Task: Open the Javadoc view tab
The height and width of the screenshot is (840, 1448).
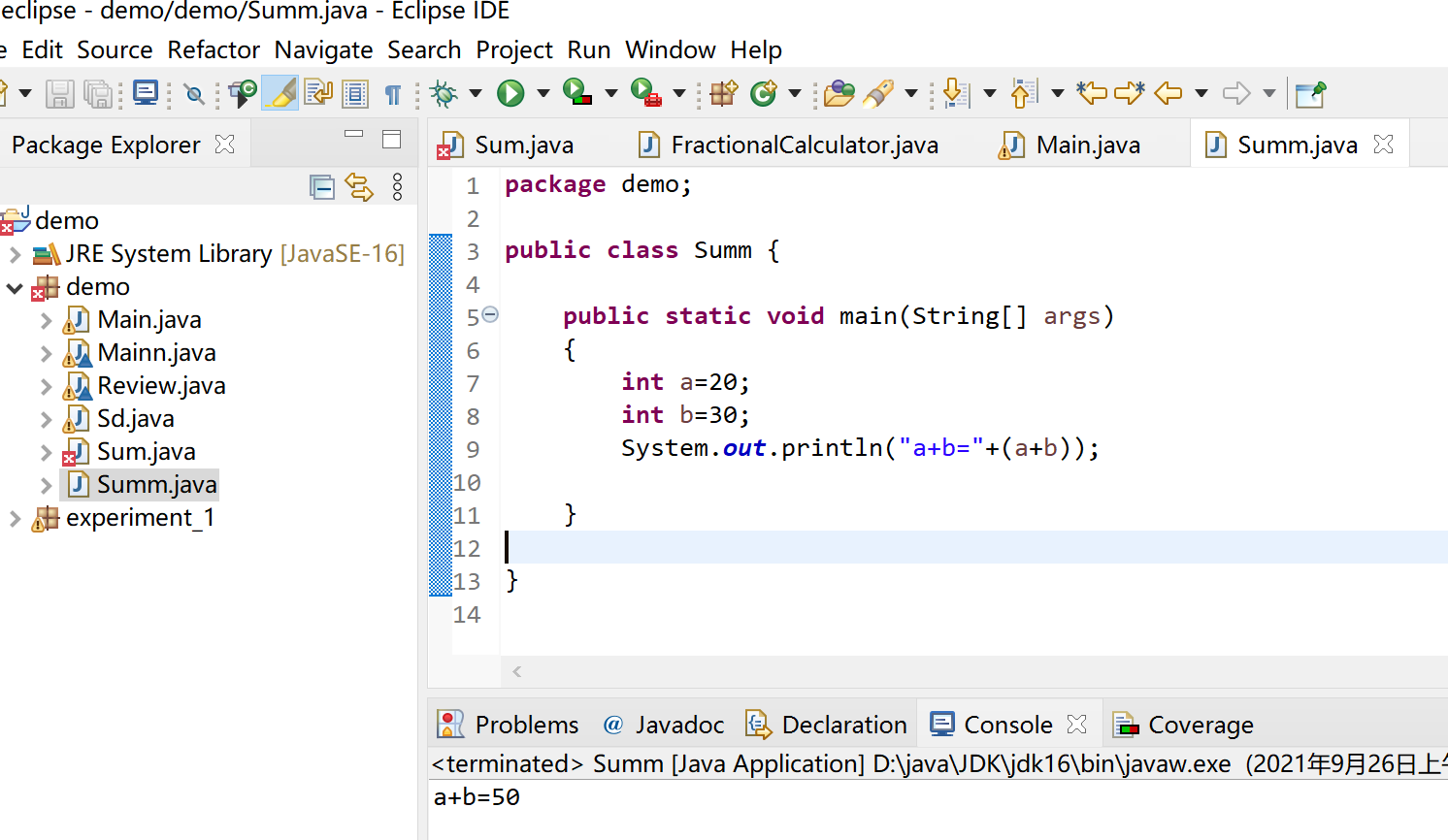Action: click(x=664, y=725)
